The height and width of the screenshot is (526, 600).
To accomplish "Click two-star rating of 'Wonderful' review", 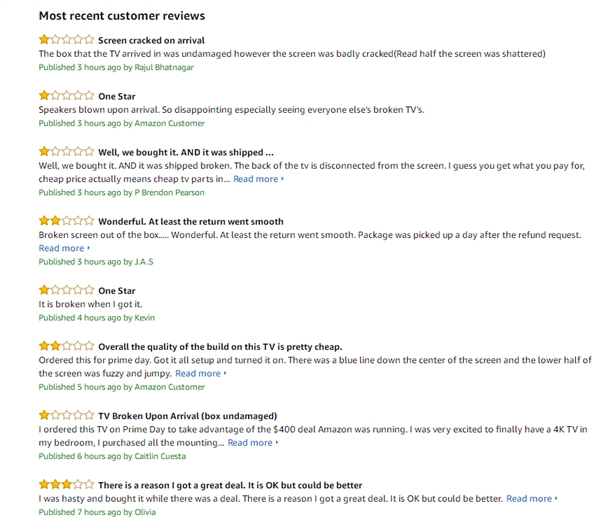I will tap(66, 221).
